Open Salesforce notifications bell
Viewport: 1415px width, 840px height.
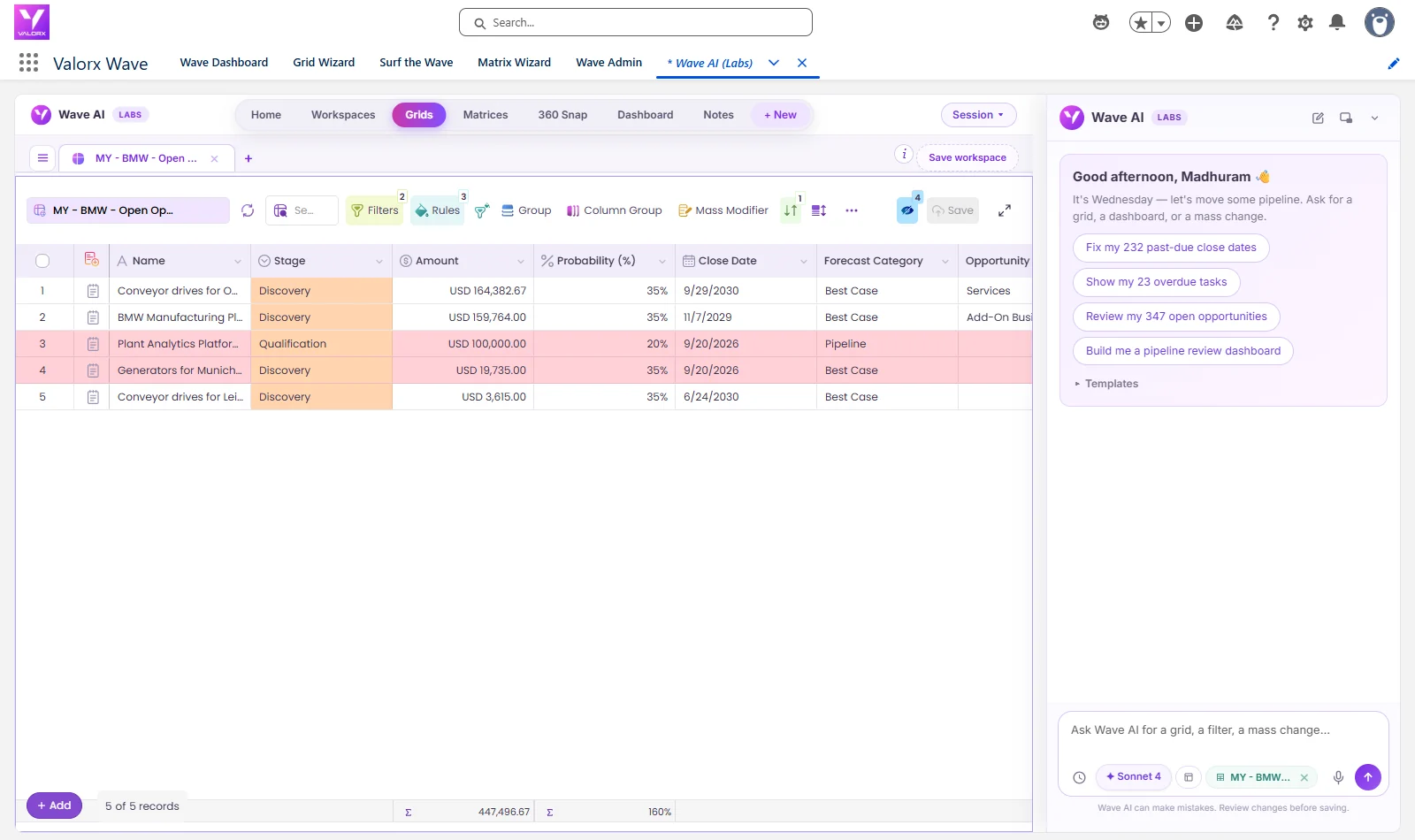pos(1337,22)
